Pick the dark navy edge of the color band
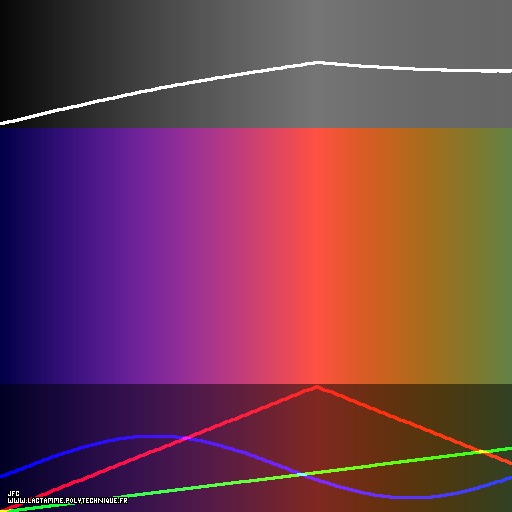This screenshot has height=512, width=512. tap(5, 256)
